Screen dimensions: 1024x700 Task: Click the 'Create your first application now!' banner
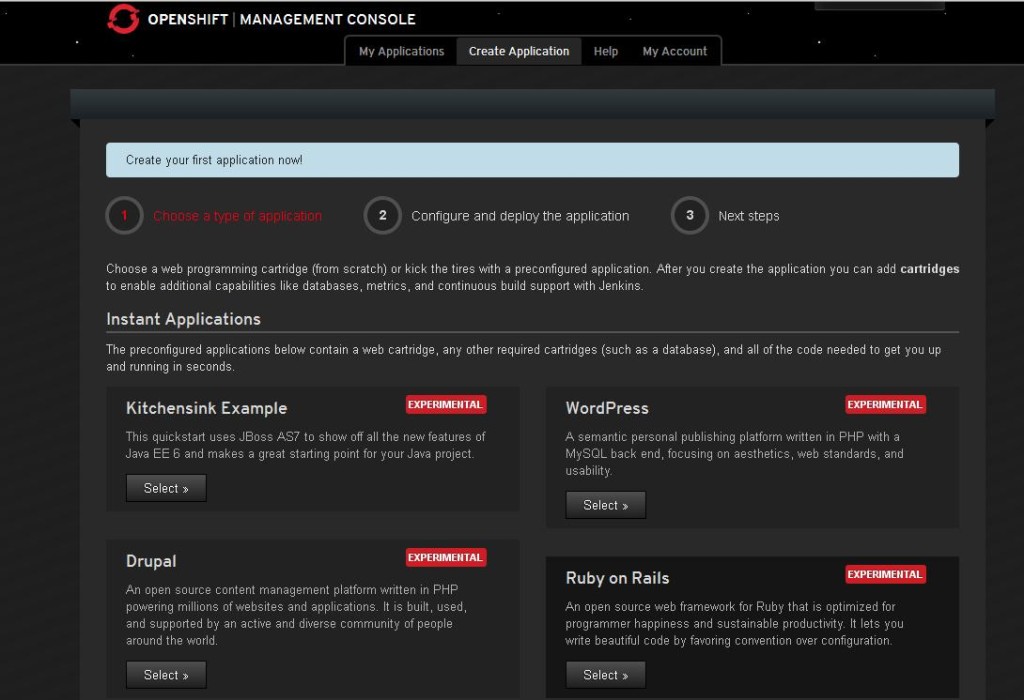click(532, 160)
